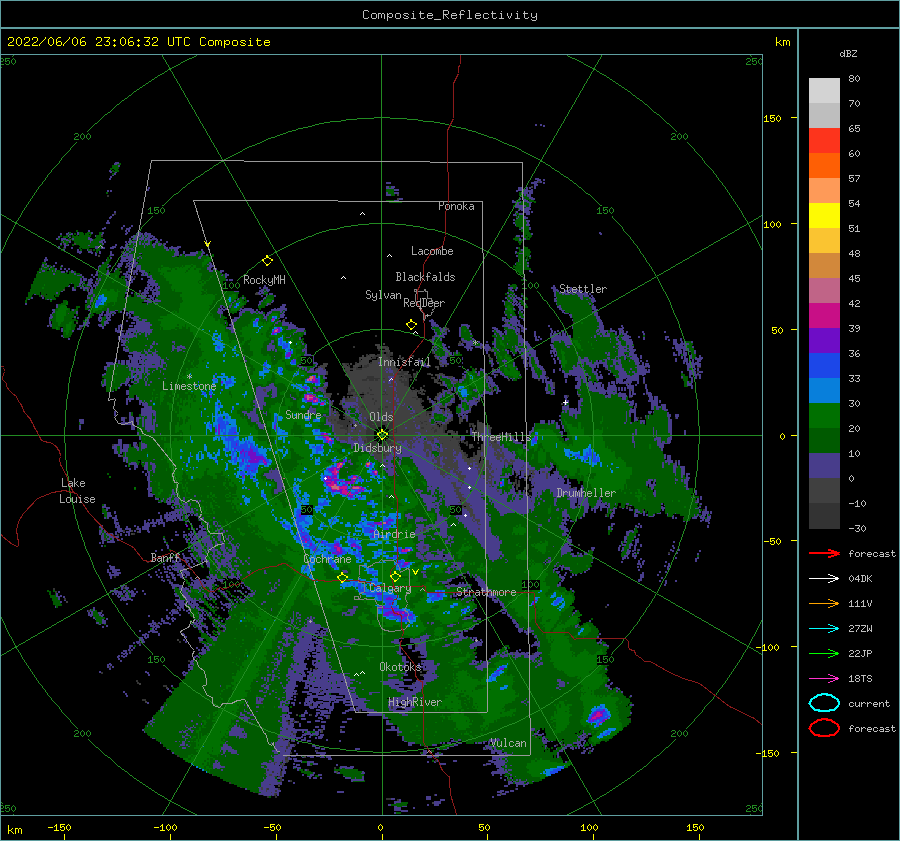This screenshot has height=841, width=900.
Task: Click the Innisfail town label
Action: (404, 362)
